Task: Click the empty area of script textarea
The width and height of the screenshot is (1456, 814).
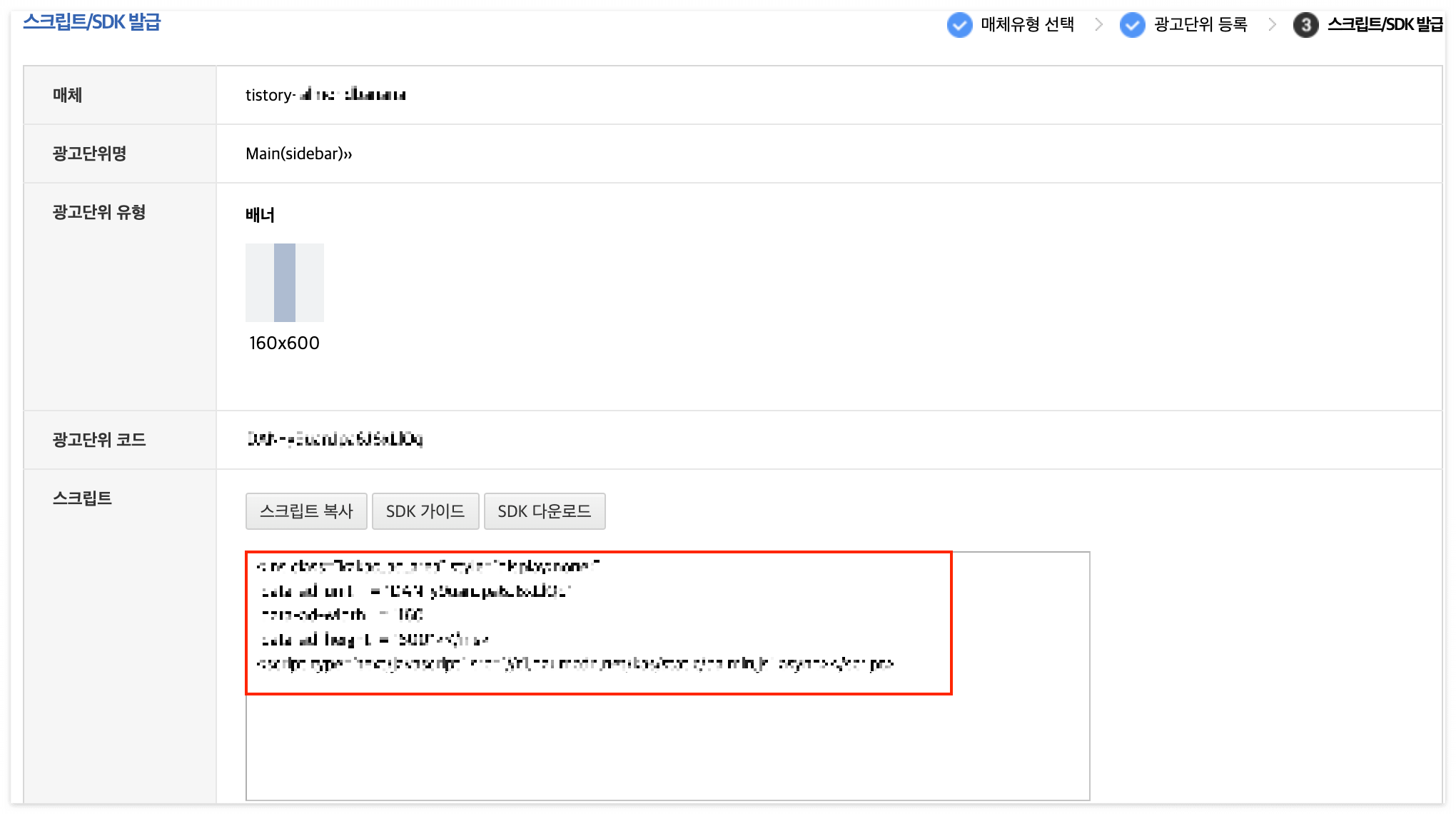Action: pos(667,746)
